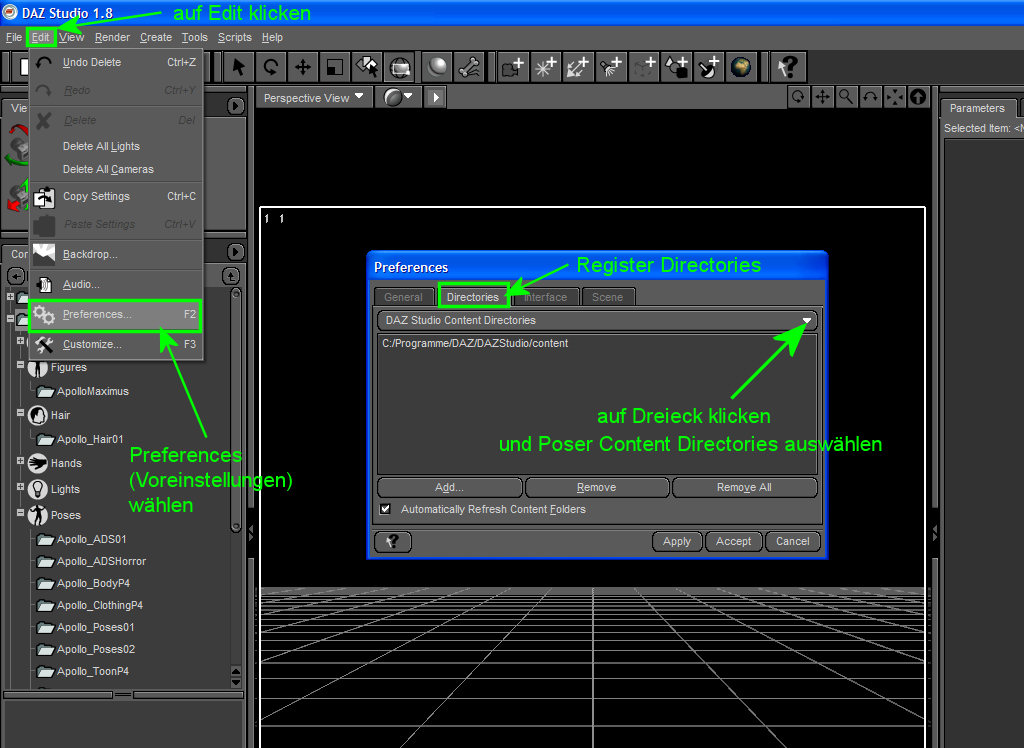This screenshot has height=748, width=1024.
Task: Click the help question button in Preferences
Action: [392, 542]
